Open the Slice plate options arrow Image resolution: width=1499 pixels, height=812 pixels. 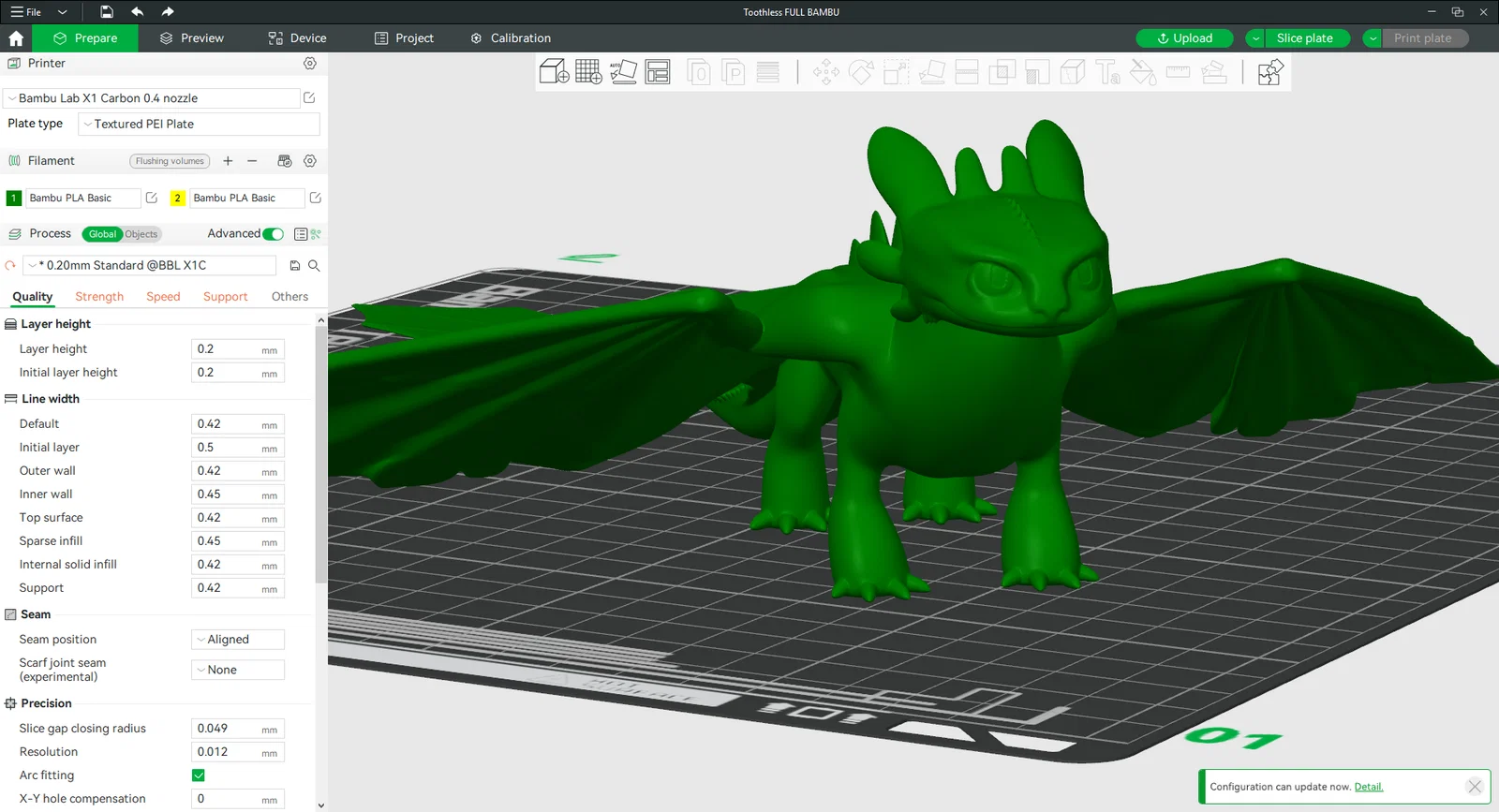(x=1255, y=38)
